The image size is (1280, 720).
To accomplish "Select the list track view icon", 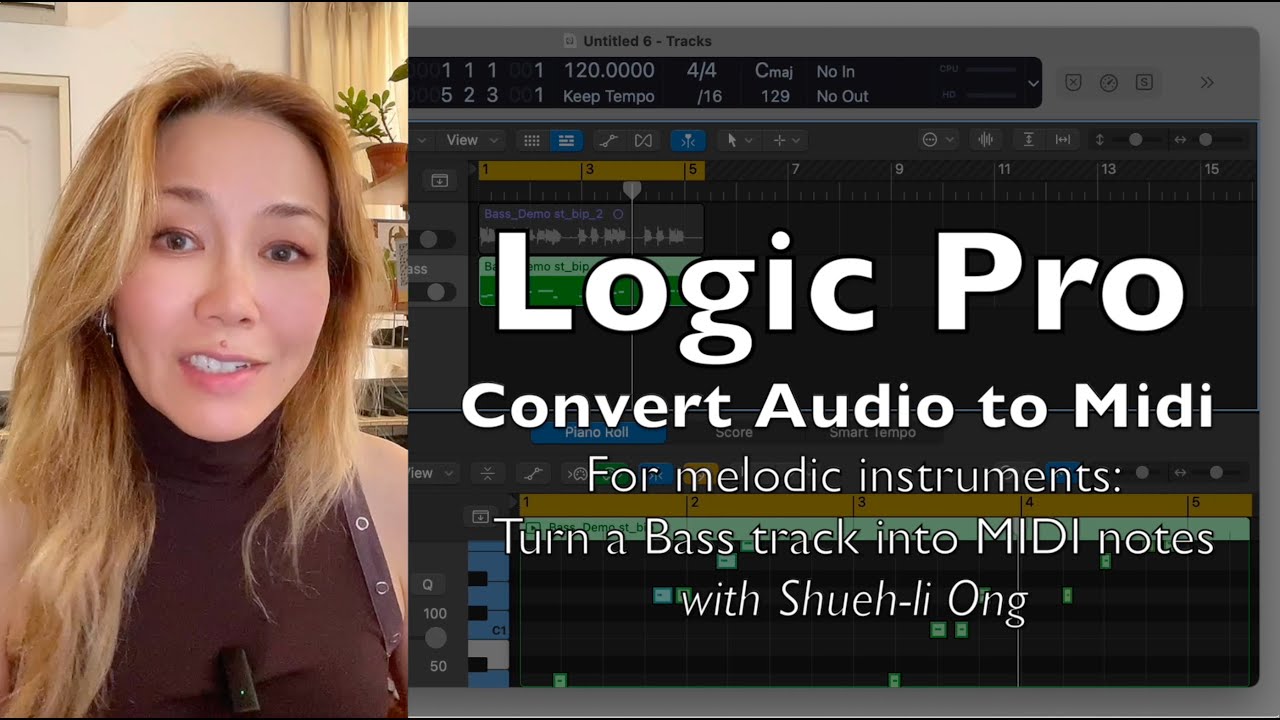I will click(565, 141).
